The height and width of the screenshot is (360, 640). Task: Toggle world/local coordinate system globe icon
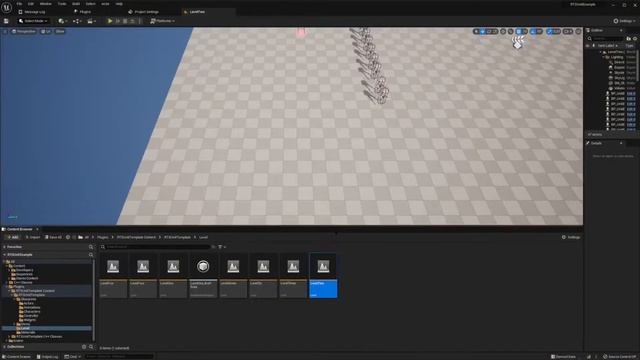(503, 31)
